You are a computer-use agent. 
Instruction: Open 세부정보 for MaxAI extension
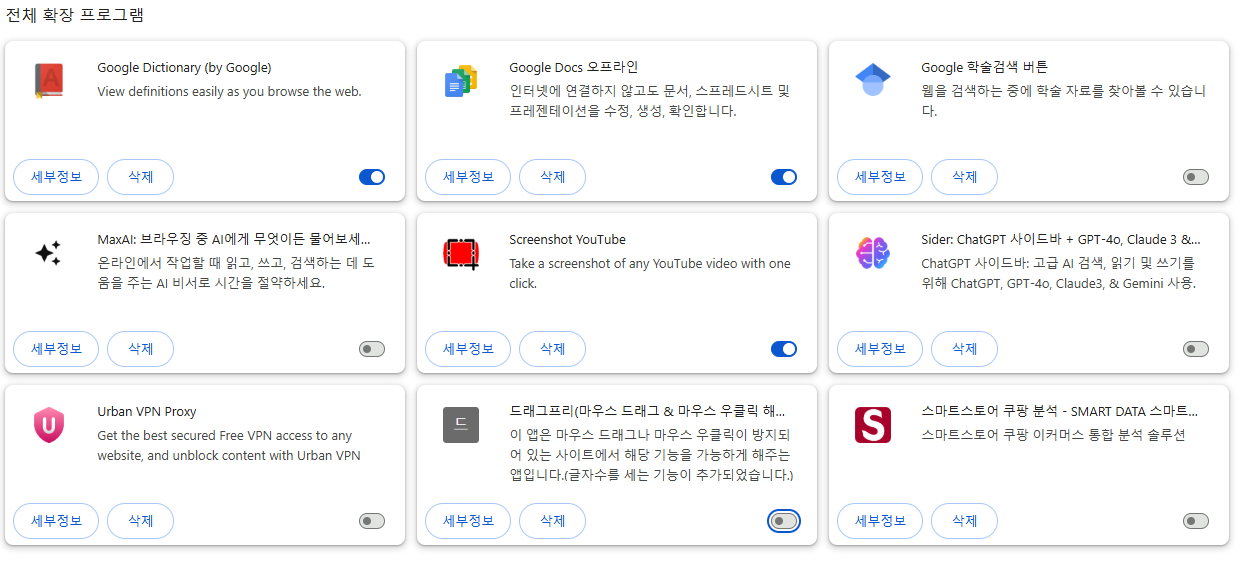point(56,349)
